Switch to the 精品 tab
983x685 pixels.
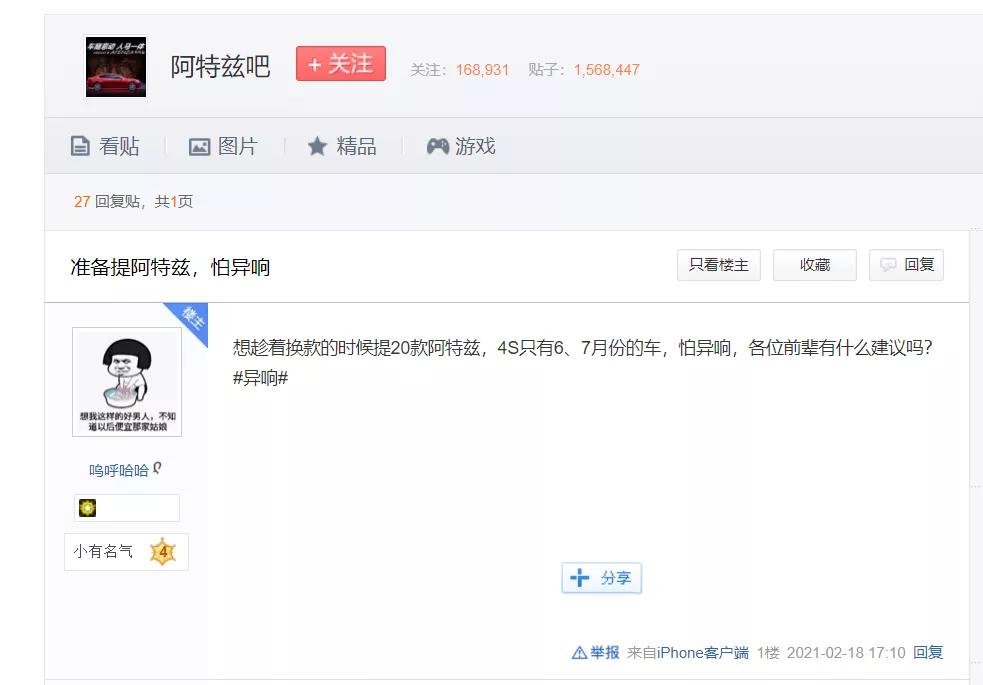tap(343, 145)
